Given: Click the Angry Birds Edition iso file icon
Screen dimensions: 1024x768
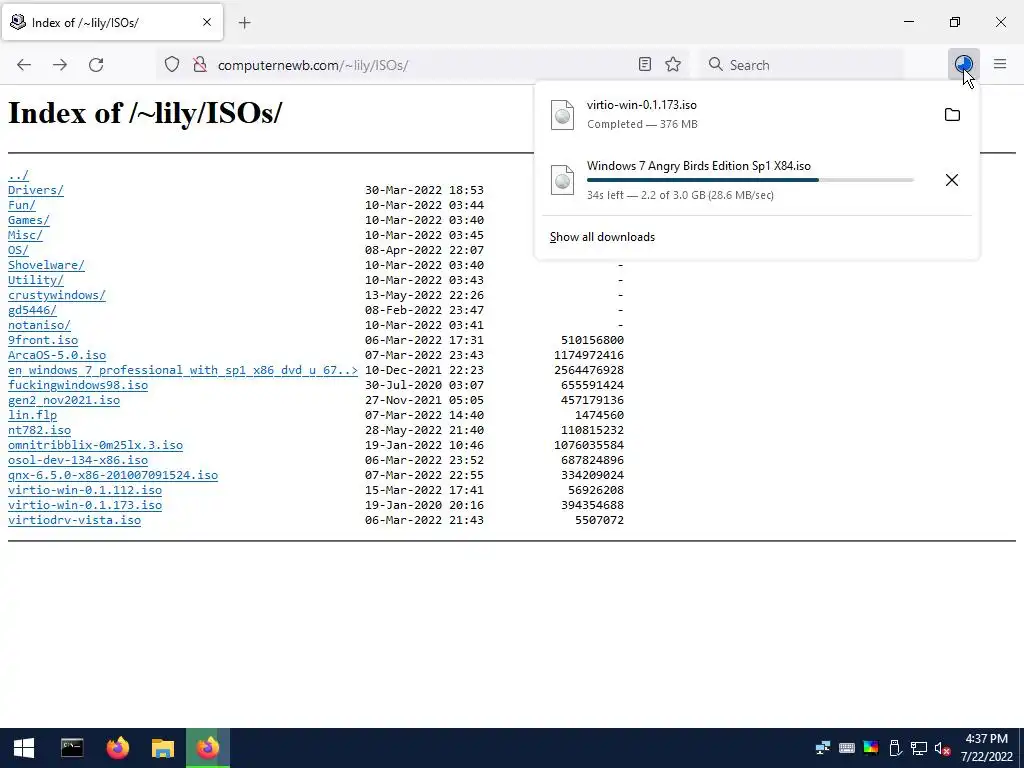Looking at the screenshot, I should (x=562, y=180).
